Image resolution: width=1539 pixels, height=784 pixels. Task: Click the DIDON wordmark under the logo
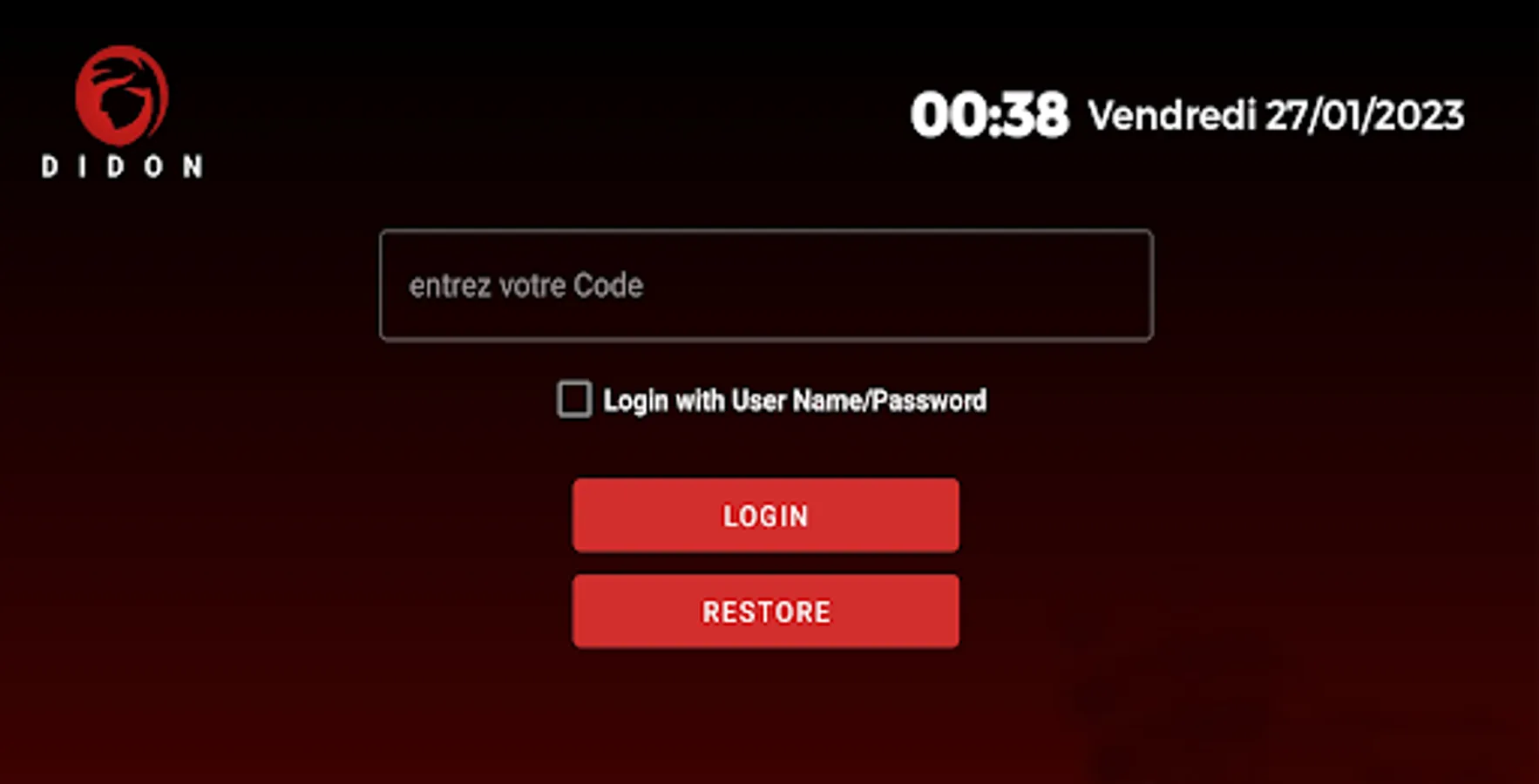122,167
